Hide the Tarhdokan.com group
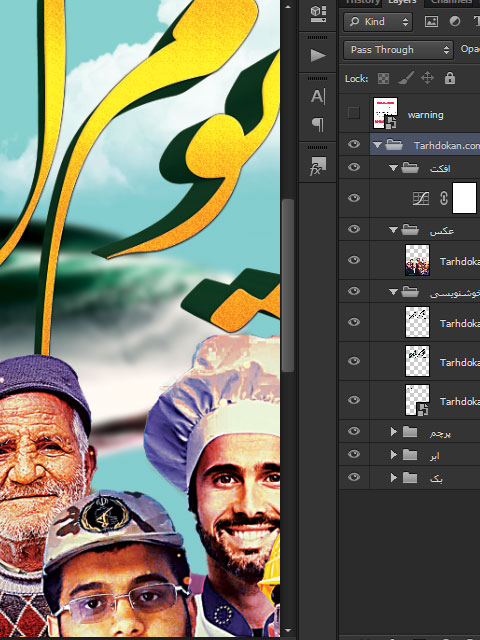This screenshot has height=640, width=480. (354, 144)
